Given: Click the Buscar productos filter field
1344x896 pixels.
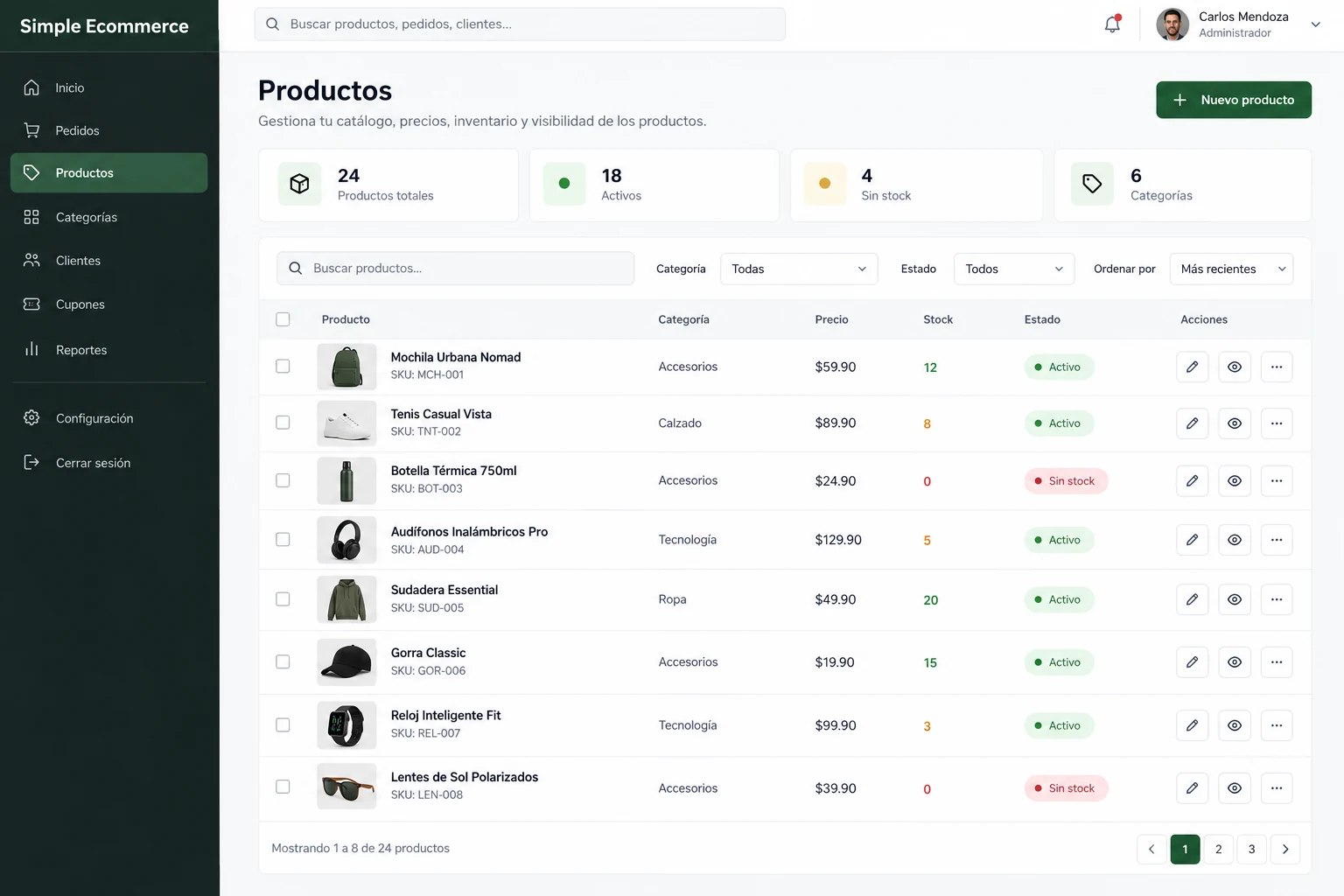Looking at the screenshot, I should click(455, 269).
